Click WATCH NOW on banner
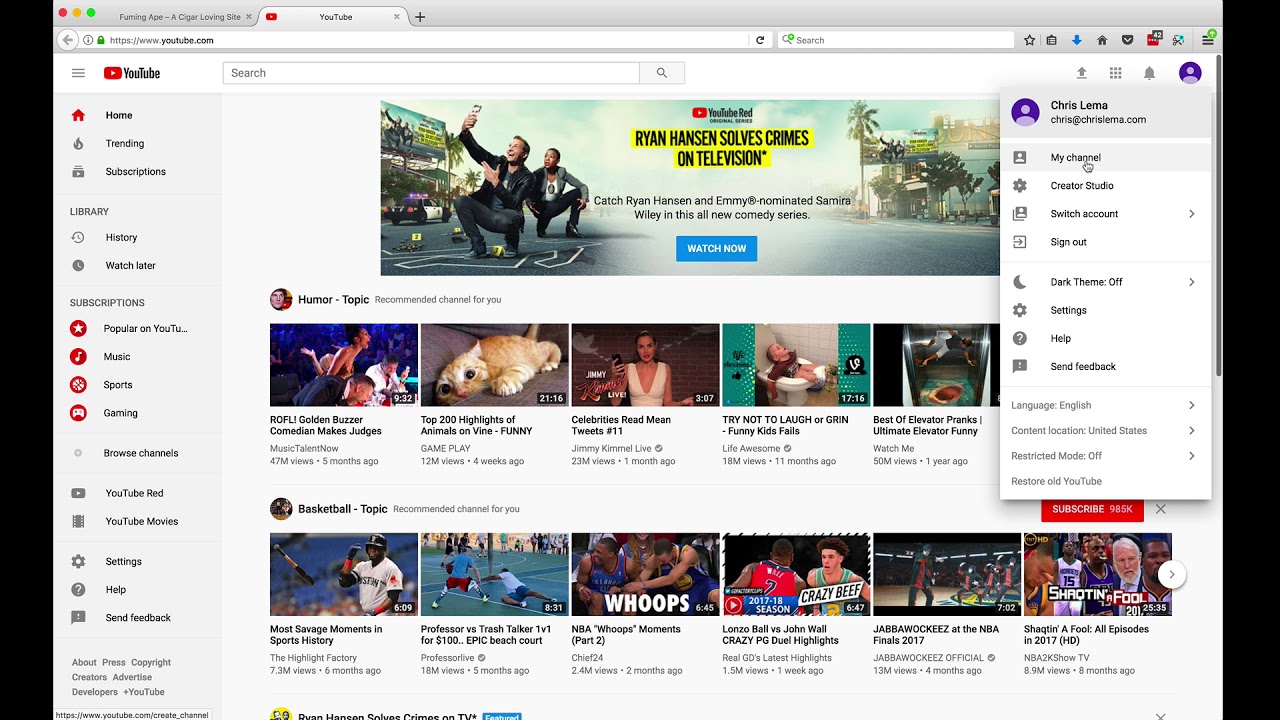The image size is (1280, 720). pyautogui.click(x=716, y=248)
